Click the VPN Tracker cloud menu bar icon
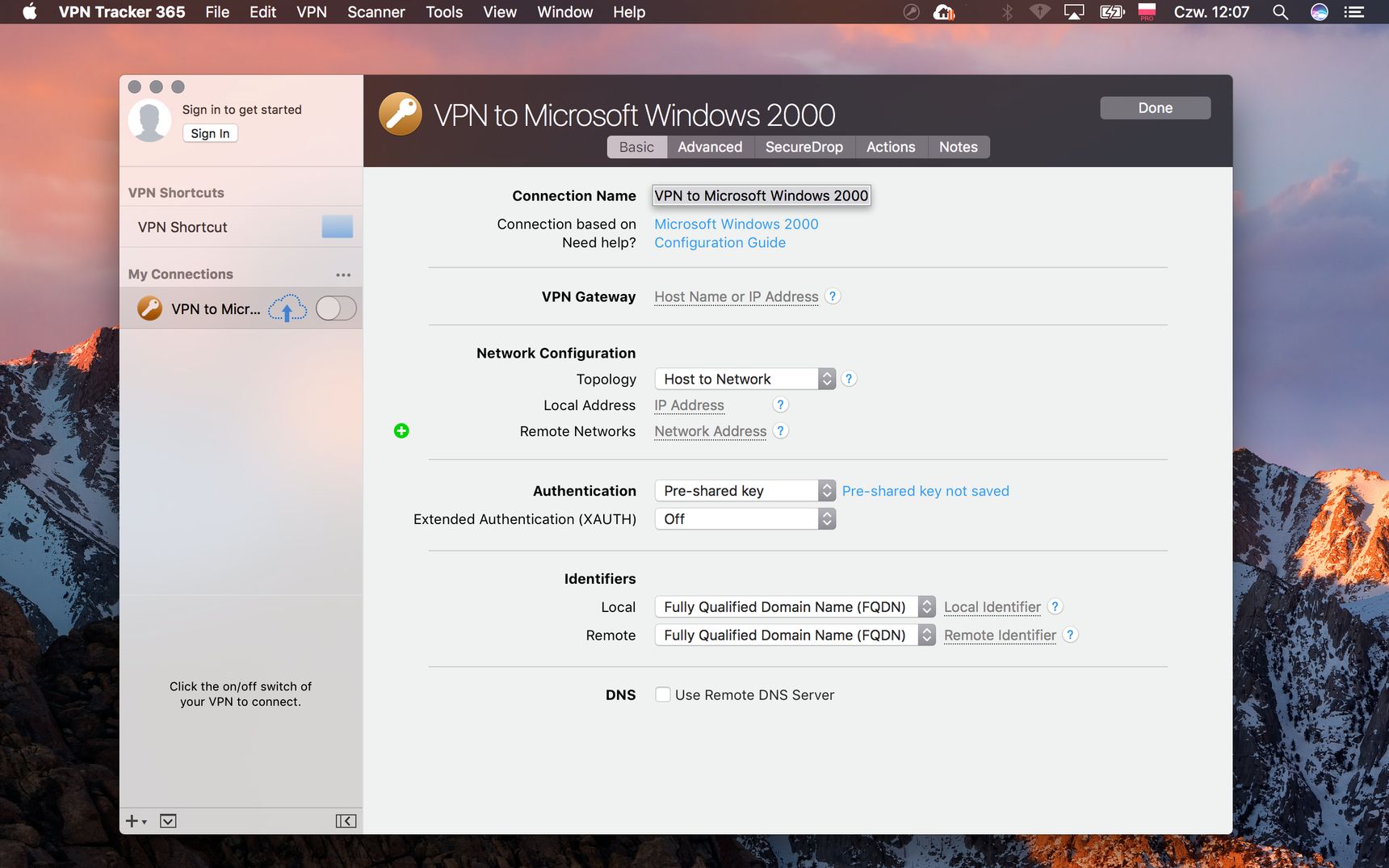 click(x=943, y=12)
